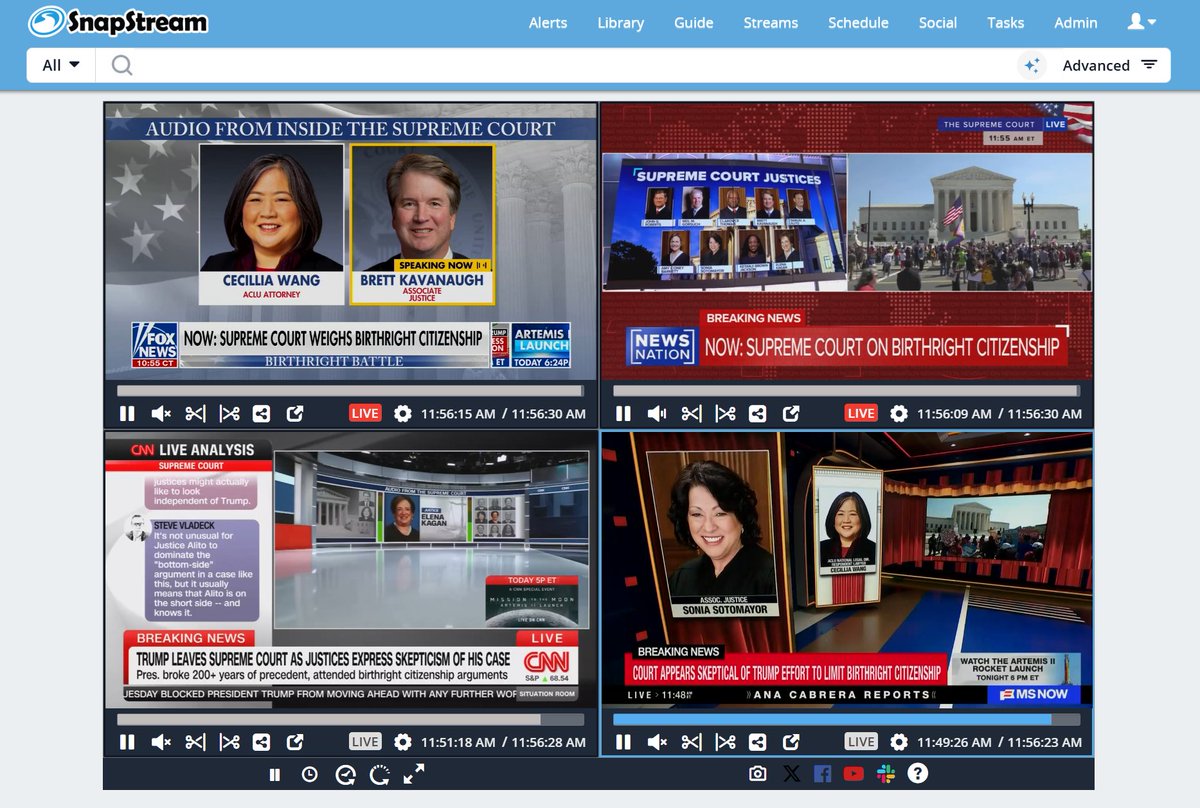This screenshot has width=1200, height=808.
Task: Go to the Admin page
Action: click(1076, 22)
